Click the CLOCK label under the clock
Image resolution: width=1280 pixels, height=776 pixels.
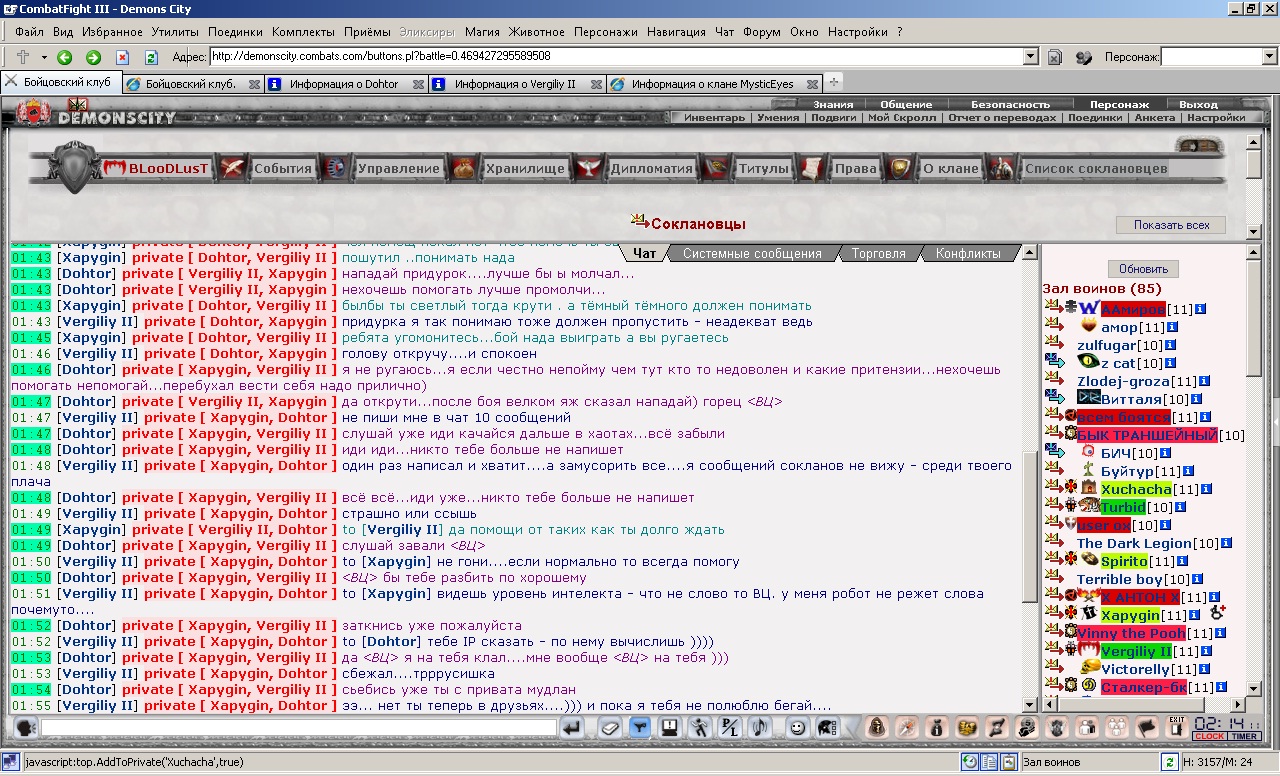click(x=1210, y=736)
